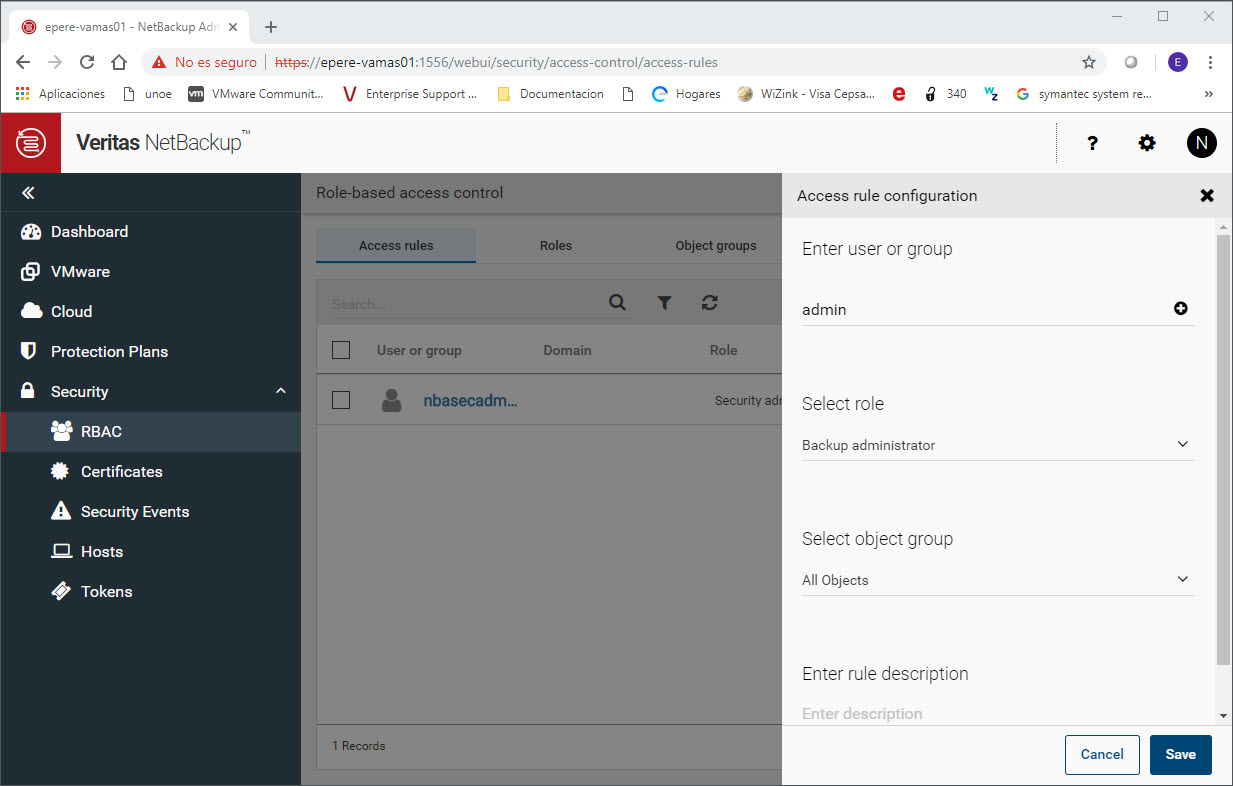Open the help question mark icon
The width and height of the screenshot is (1233, 786).
[1093, 143]
